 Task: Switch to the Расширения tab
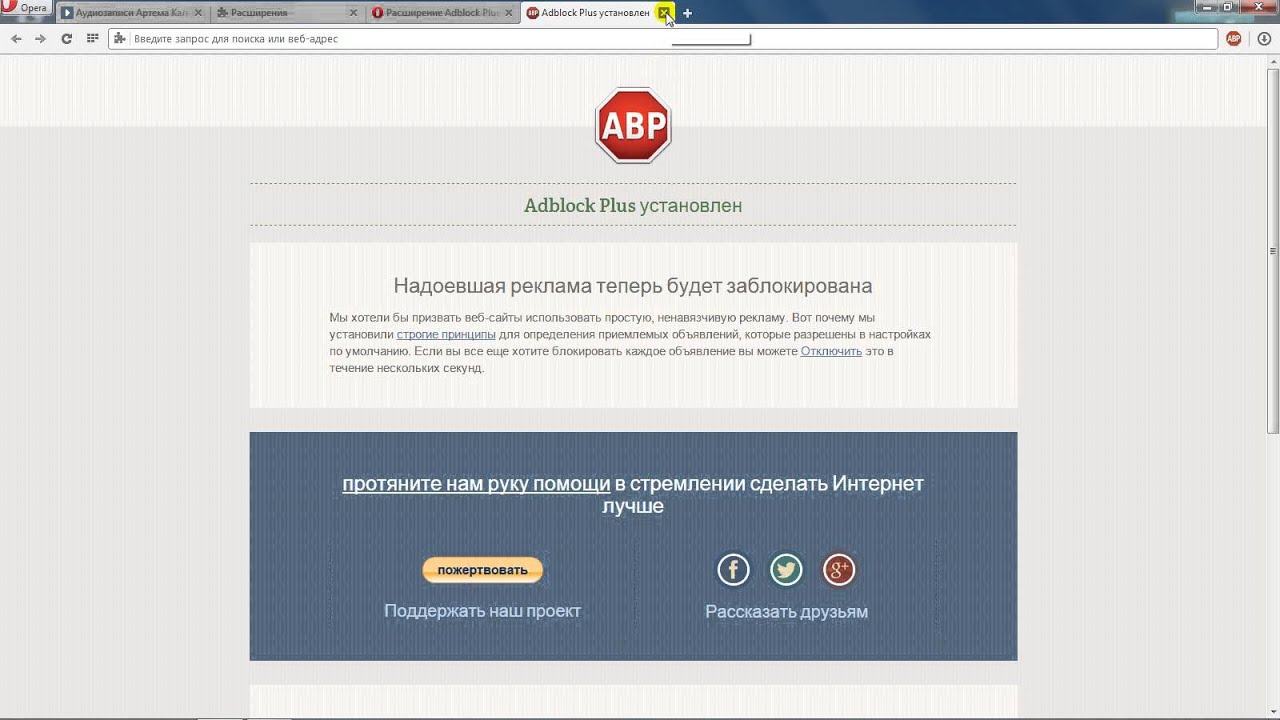click(x=288, y=13)
